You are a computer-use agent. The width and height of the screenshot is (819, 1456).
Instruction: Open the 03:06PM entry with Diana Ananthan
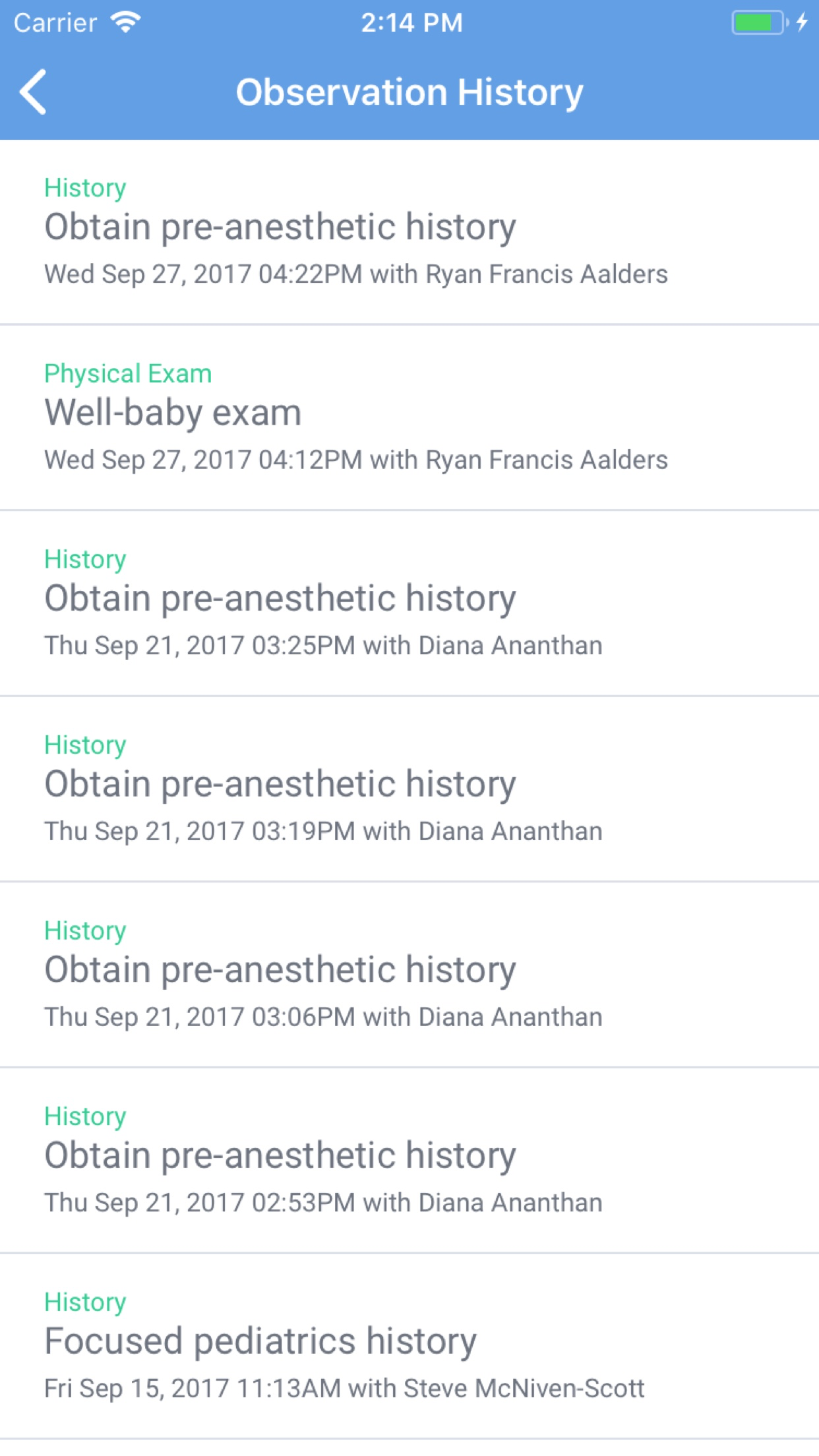click(280, 969)
